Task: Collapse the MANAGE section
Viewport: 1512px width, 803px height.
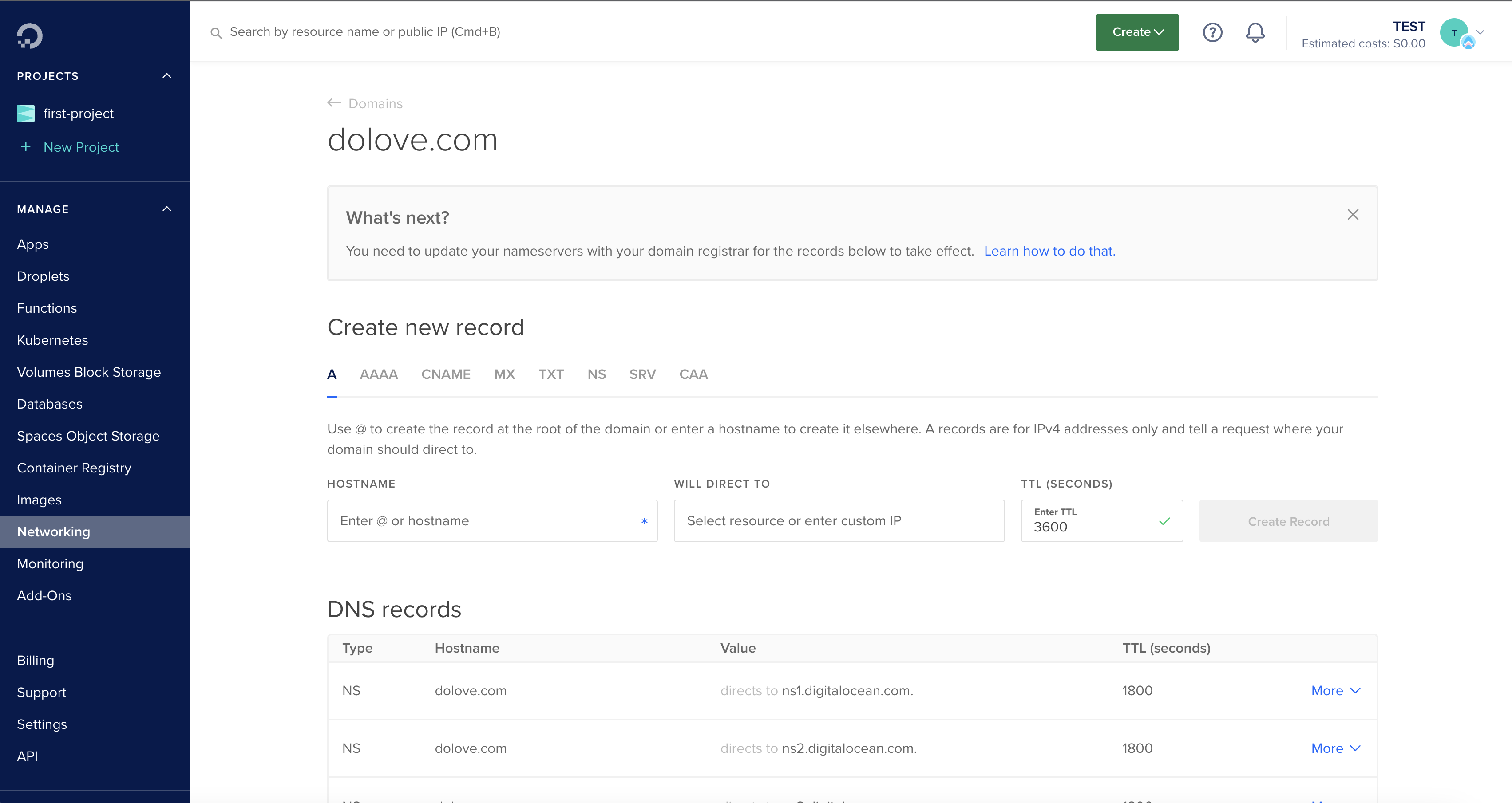Action: (167, 209)
